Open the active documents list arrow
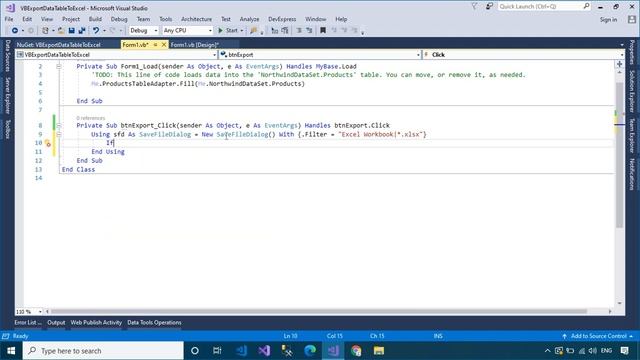This screenshot has width=640, height=360. pos(622,44)
